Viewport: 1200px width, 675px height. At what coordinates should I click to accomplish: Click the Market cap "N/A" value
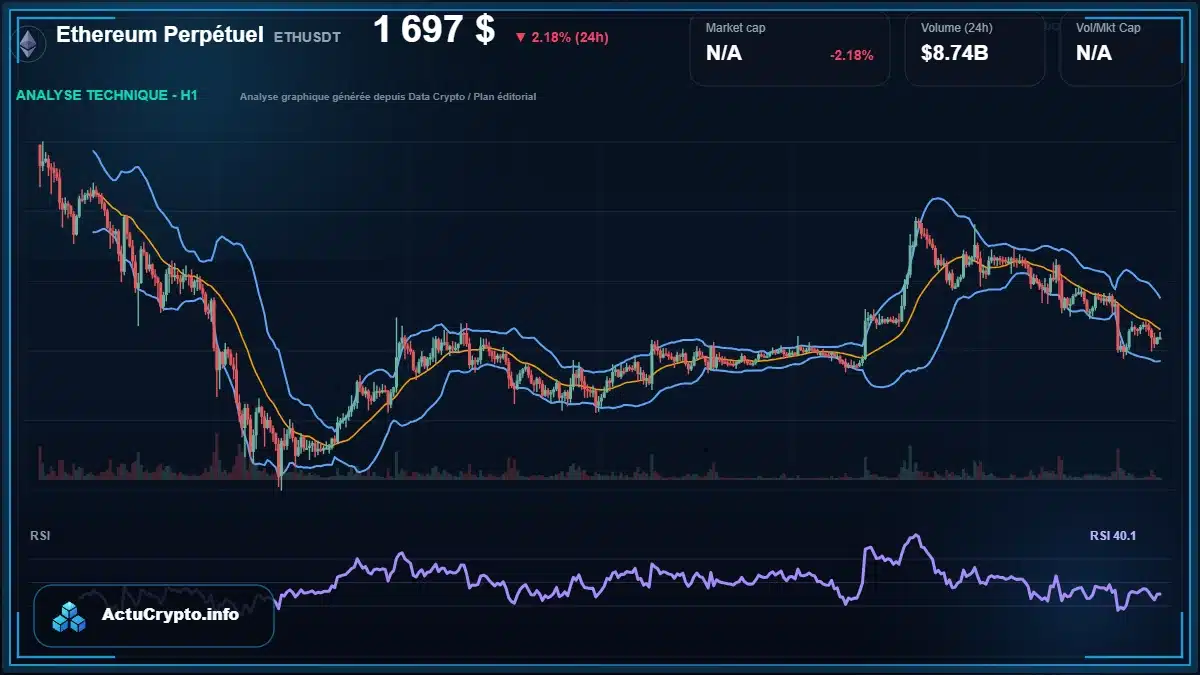pos(724,54)
